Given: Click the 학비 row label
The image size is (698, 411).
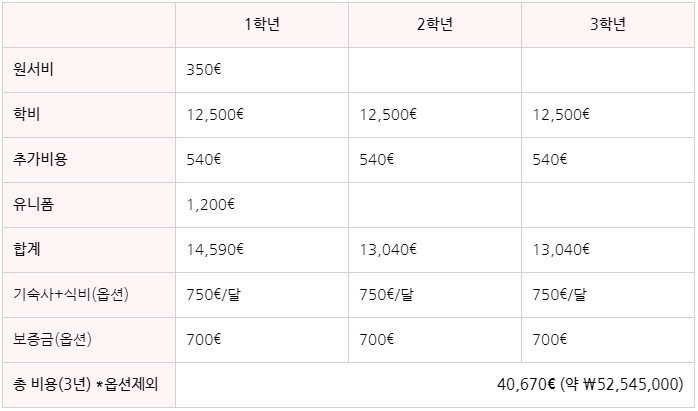Looking at the screenshot, I should (27, 115).
